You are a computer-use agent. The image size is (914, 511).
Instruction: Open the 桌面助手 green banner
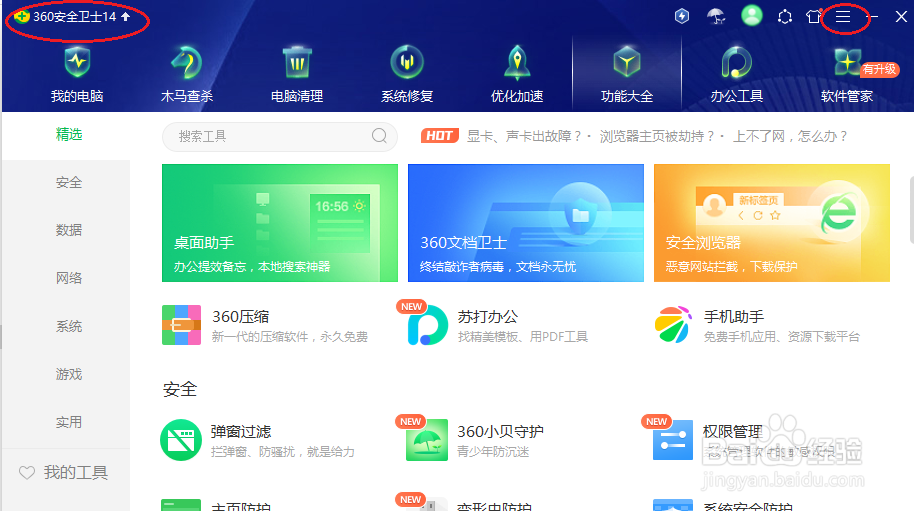(x=280, y=223)
